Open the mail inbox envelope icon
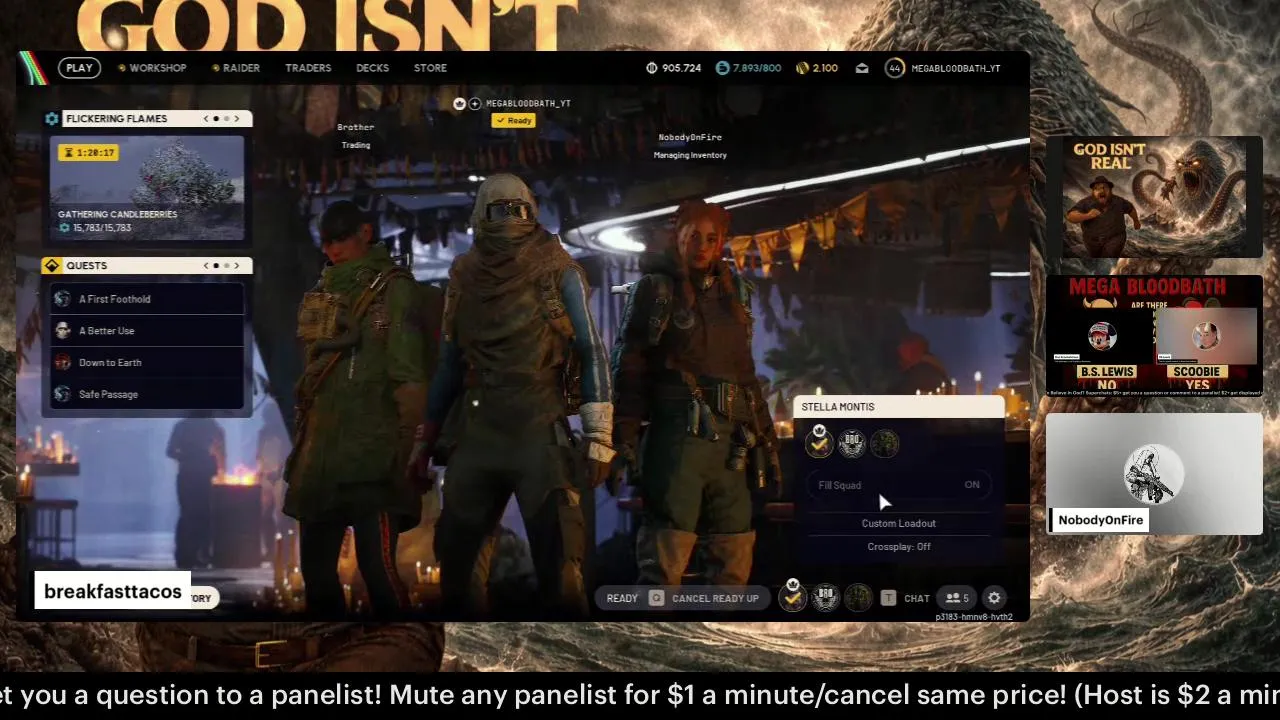Viewport: 1280px width, 720px height. (x=862, y=68)
